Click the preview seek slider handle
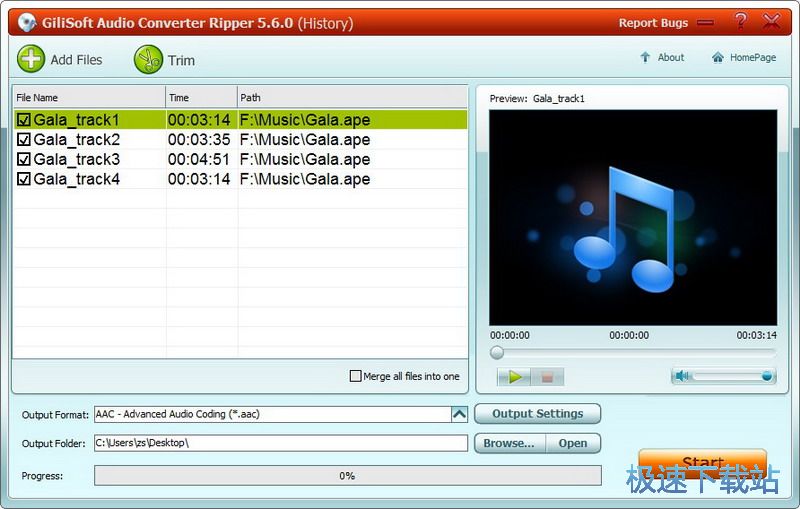Viewport: 800px width, 509px height. tap(497, 353)
